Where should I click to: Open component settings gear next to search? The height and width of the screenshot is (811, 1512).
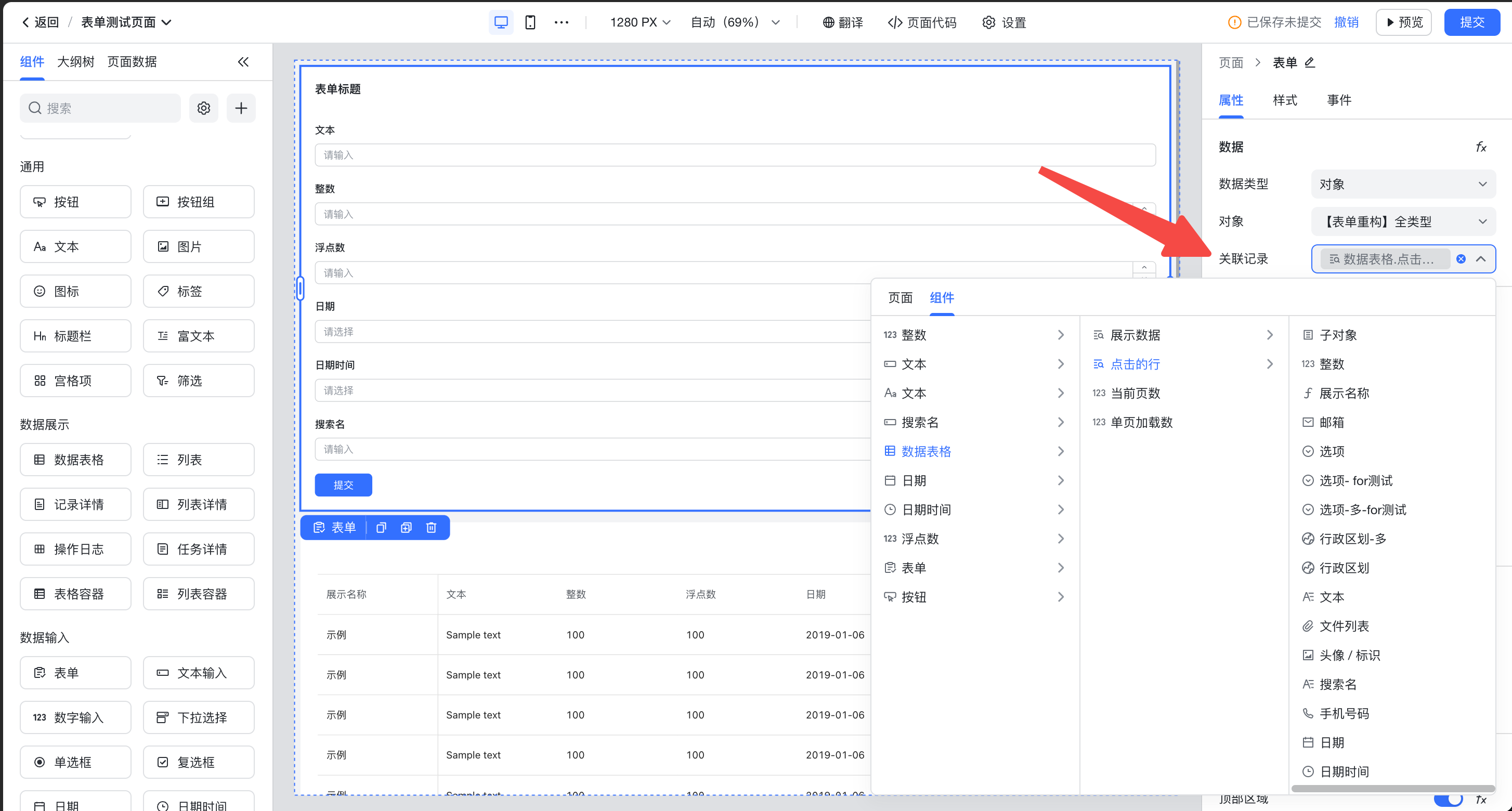coord(204,108)
